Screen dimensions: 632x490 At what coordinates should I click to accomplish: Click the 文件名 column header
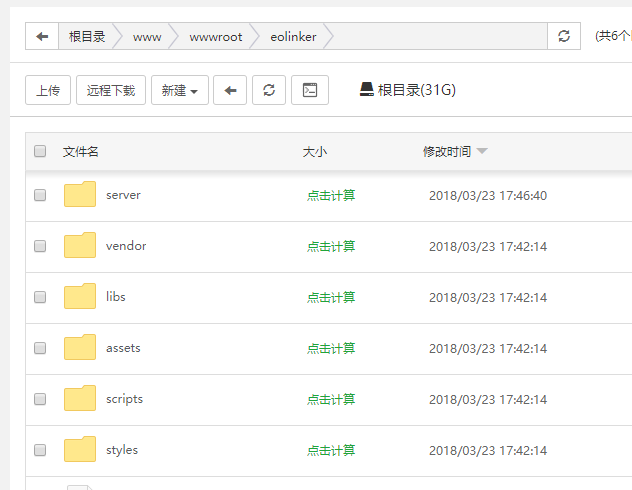81,152
